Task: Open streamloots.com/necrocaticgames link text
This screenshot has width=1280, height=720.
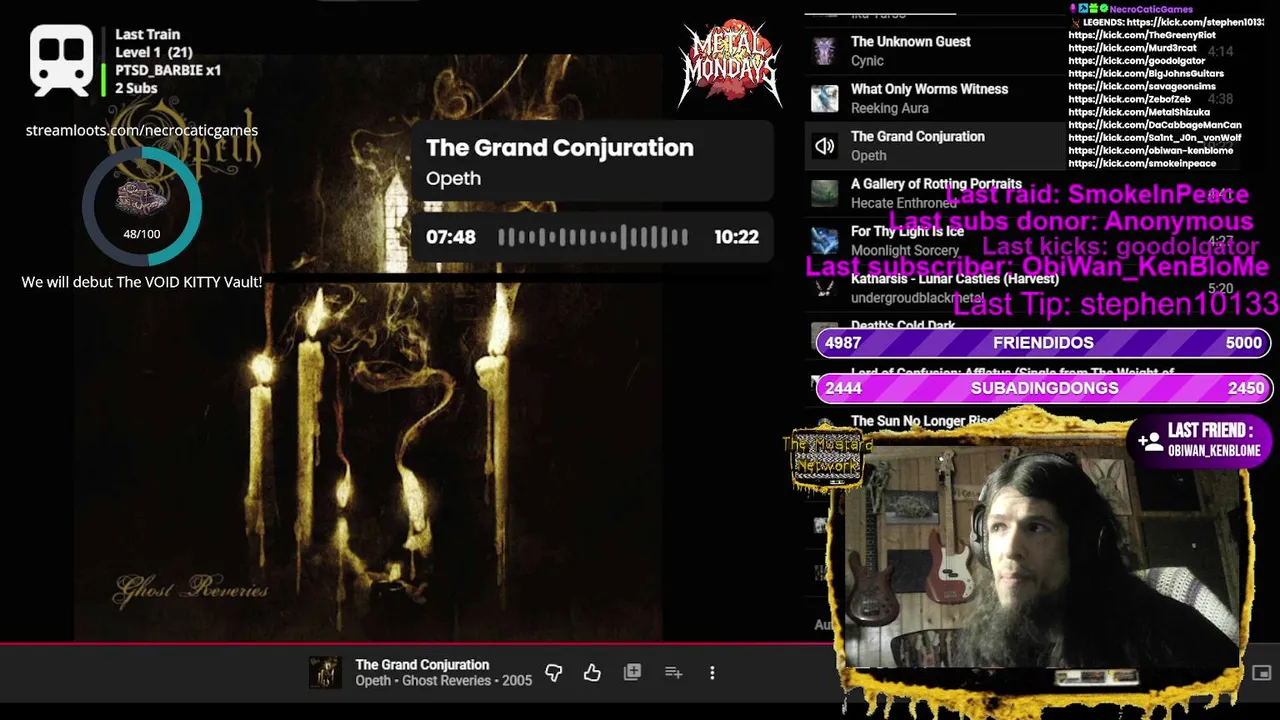Action: [x=142, y=130]
